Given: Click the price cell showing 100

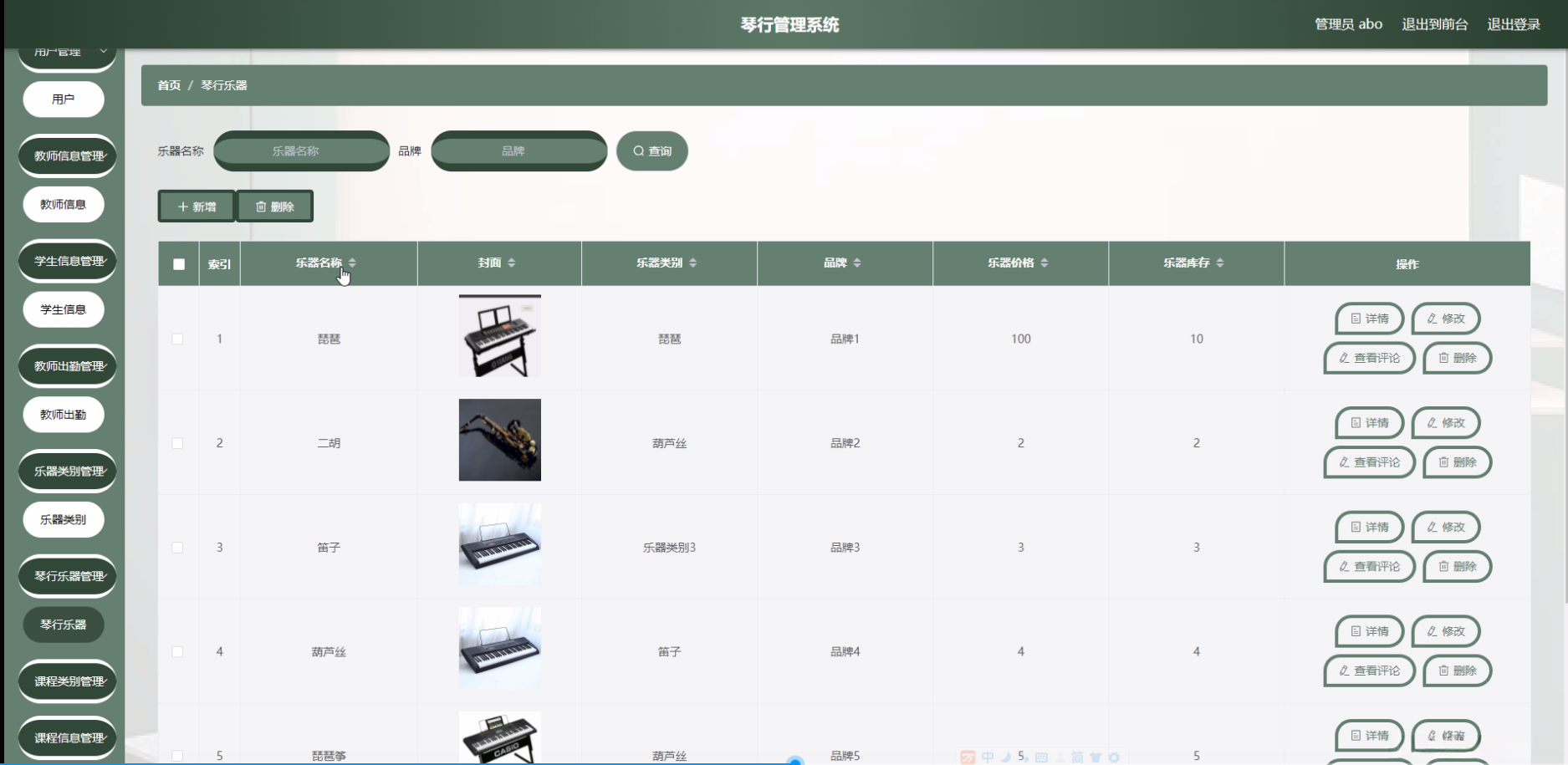Looking at the screenshot, I should (x=1021, y=339).
